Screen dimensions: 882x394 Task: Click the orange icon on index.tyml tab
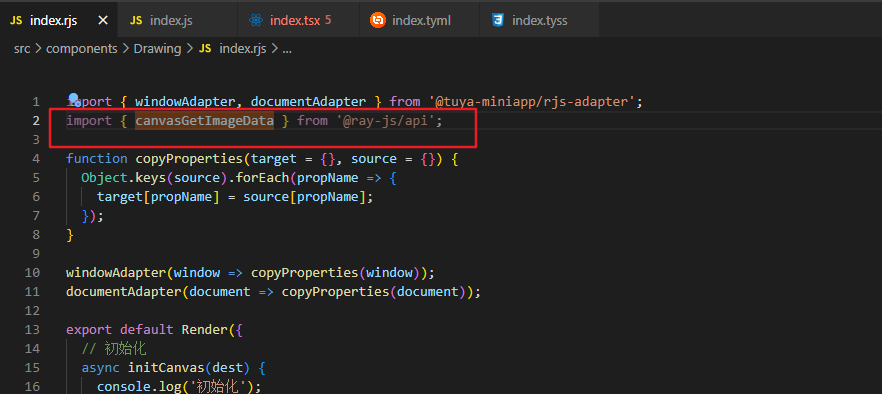pyautogui.click(x=377, y=21)
